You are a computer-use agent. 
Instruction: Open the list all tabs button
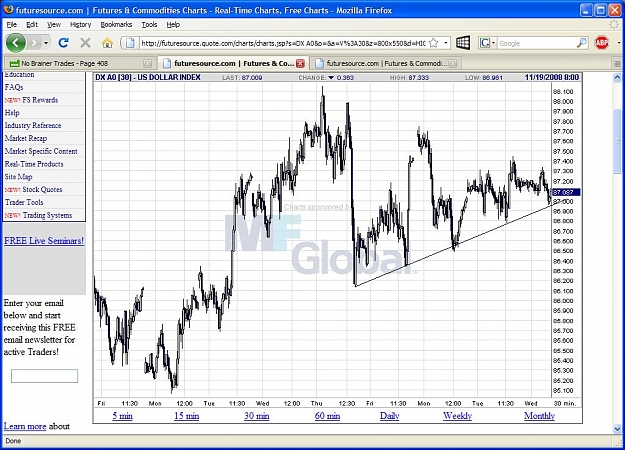617,64
